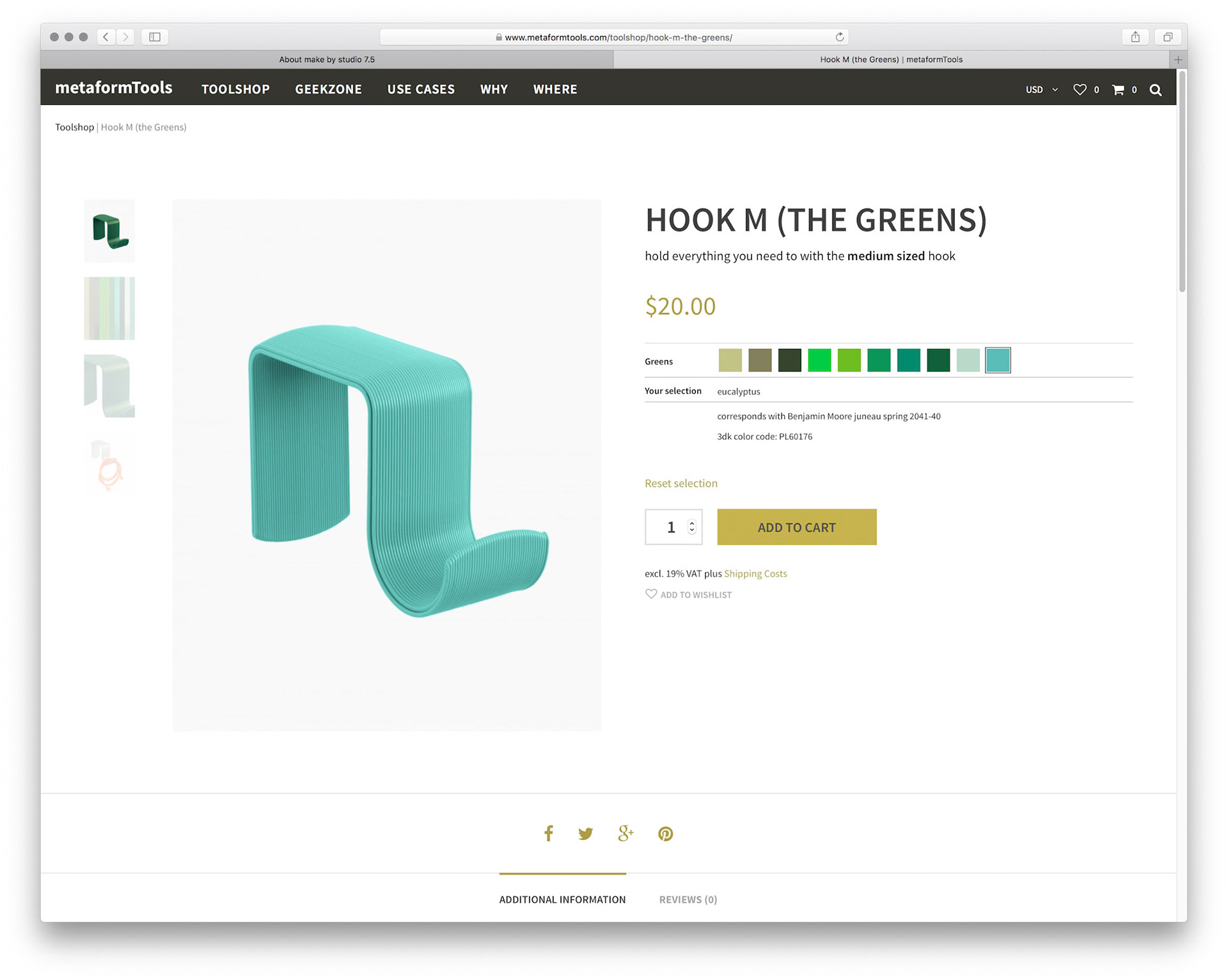Image resolution: width=1228 pixels, height=980 pixels.
Task: Share product on Facebook
Action: pos(548,833)
